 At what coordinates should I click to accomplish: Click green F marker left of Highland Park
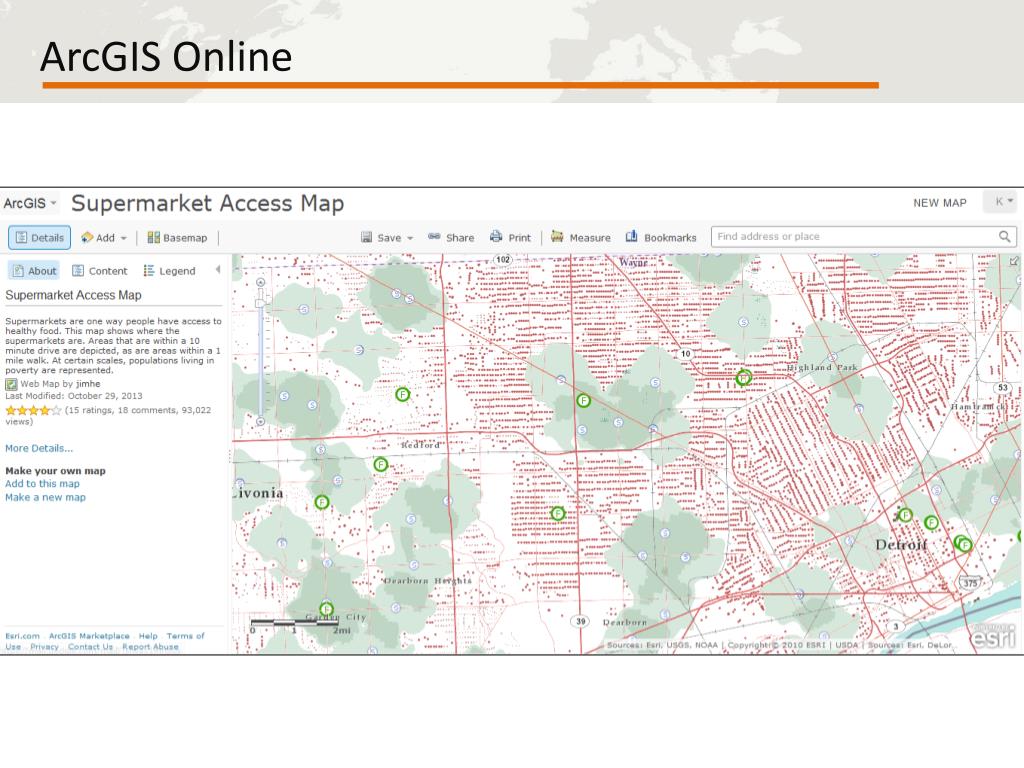[743, 377]
